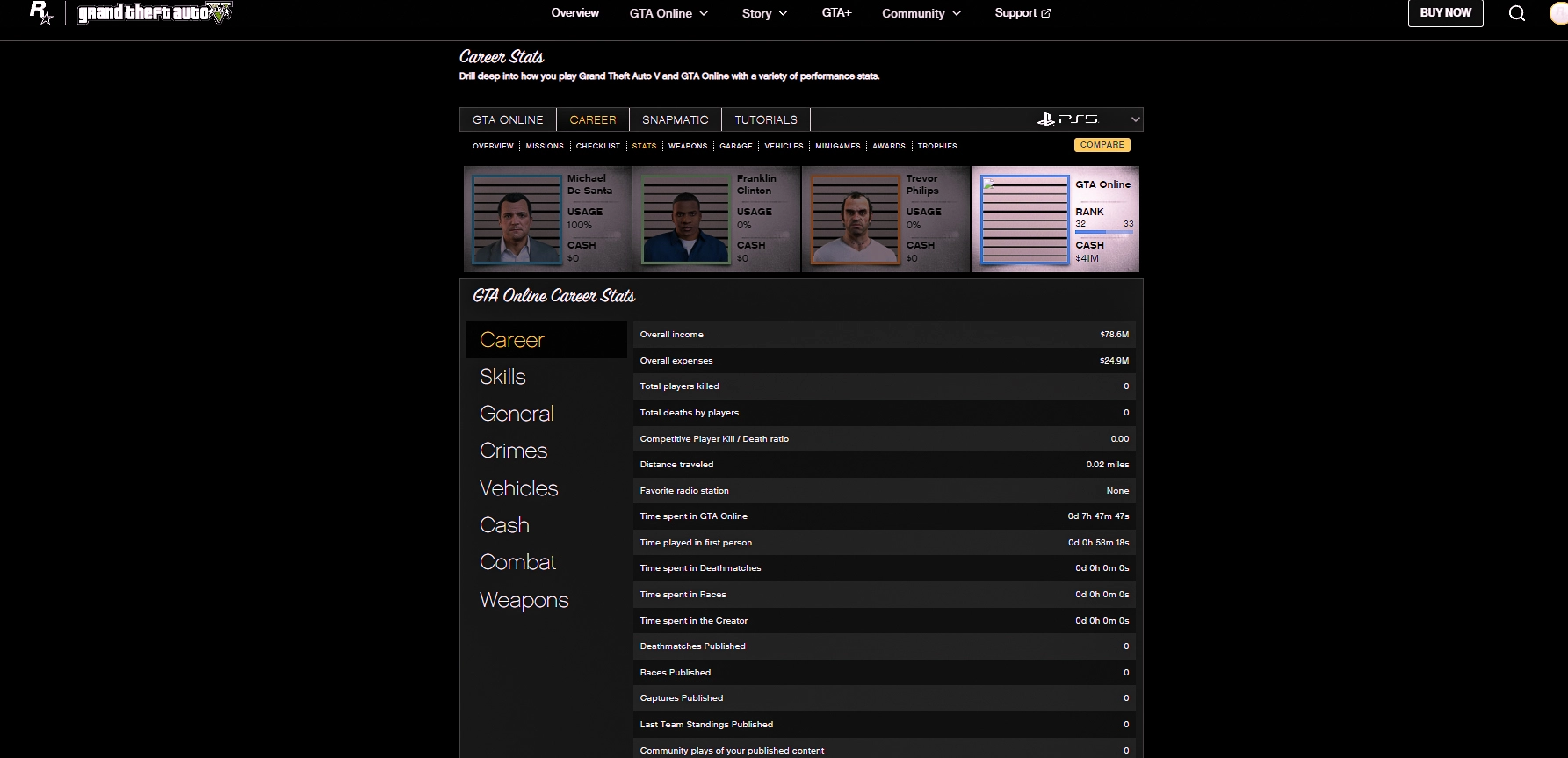This screenshot has height=758, width=1568.
Task: Open the user profile avatar
Action: pyautogui.click(x=1559, y=13)
